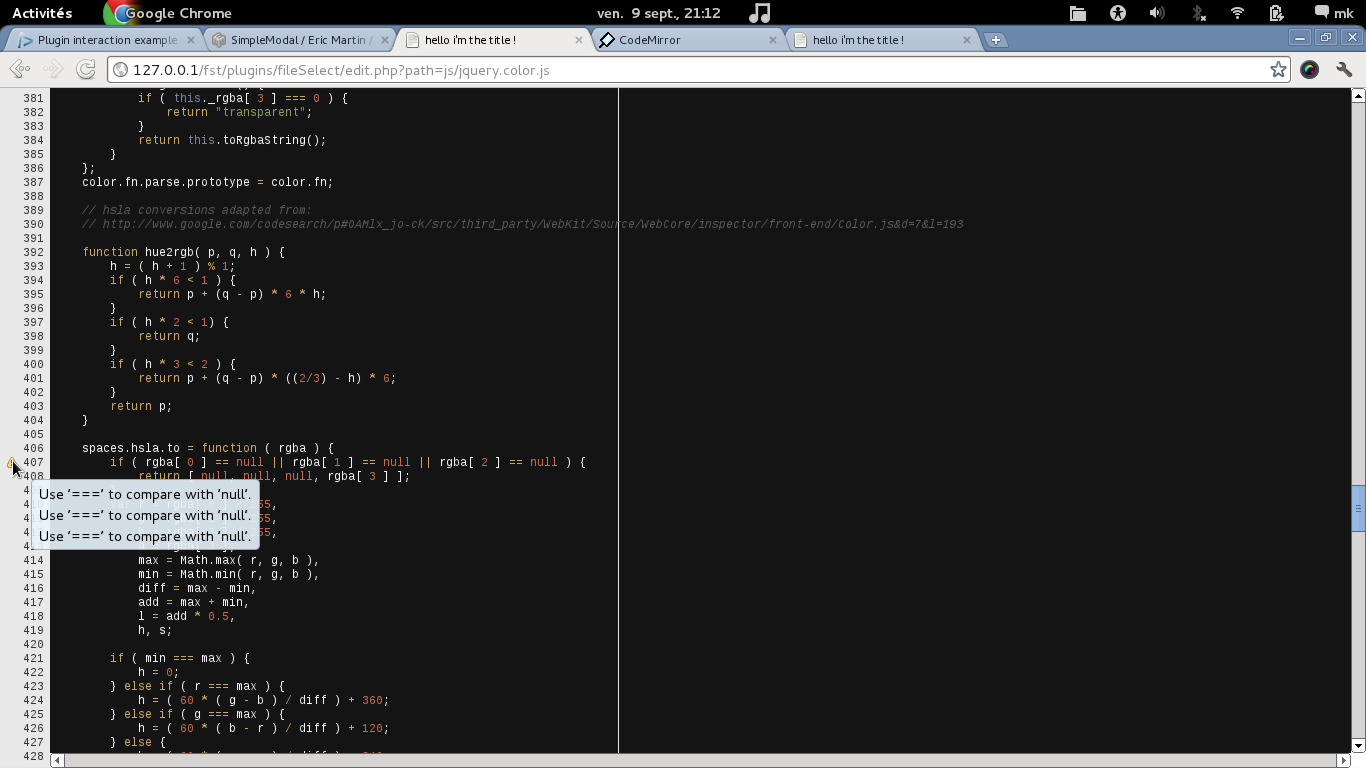Click the address bar URL field
This screenshot has width=1366, height=768.
(690, 70)
